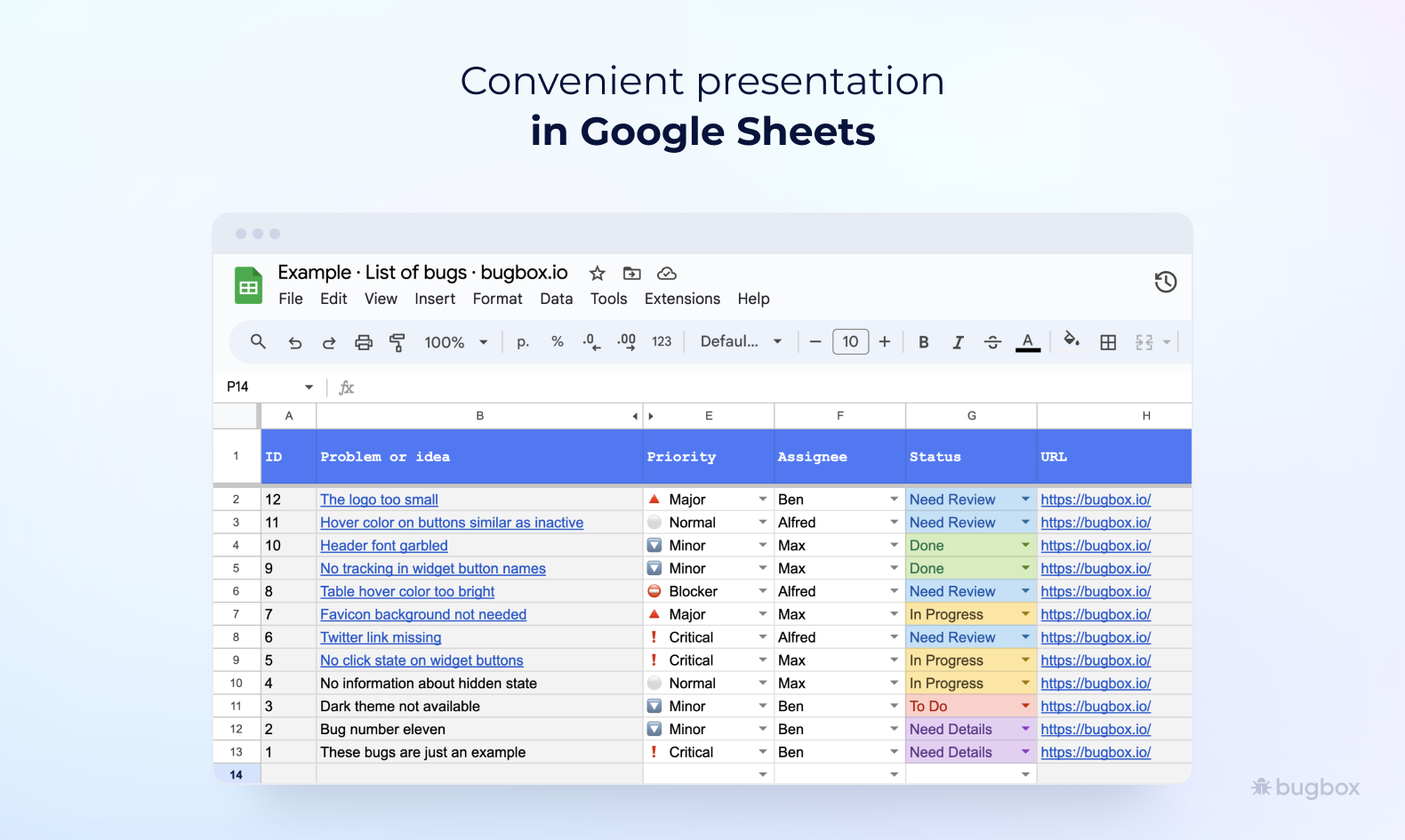Open the fill color bucket

click(1072, 340)
